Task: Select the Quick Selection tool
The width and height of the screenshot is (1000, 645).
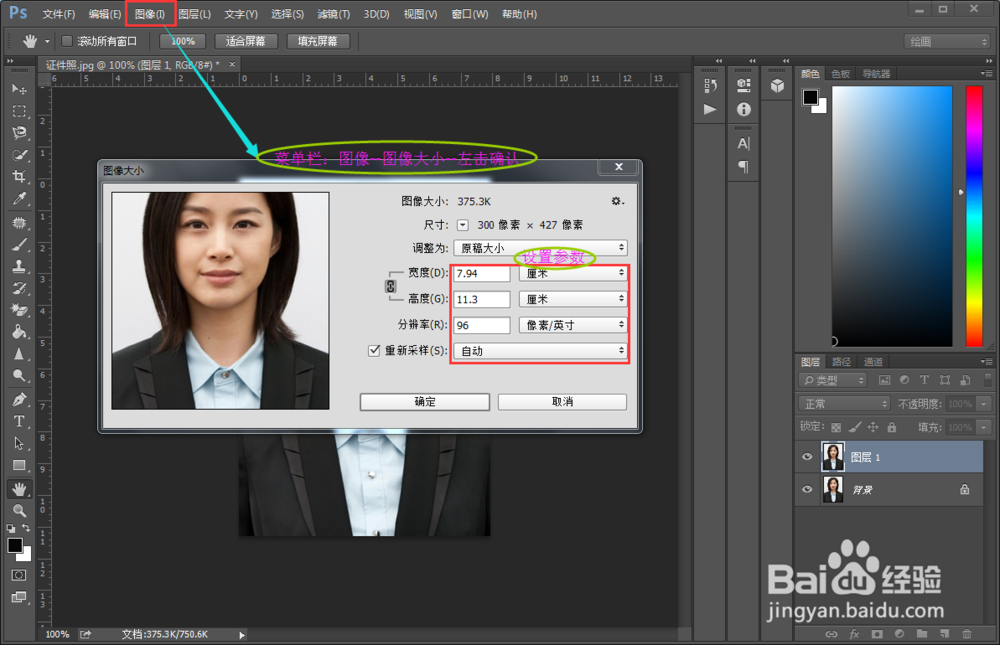Action: pos(19,155)
